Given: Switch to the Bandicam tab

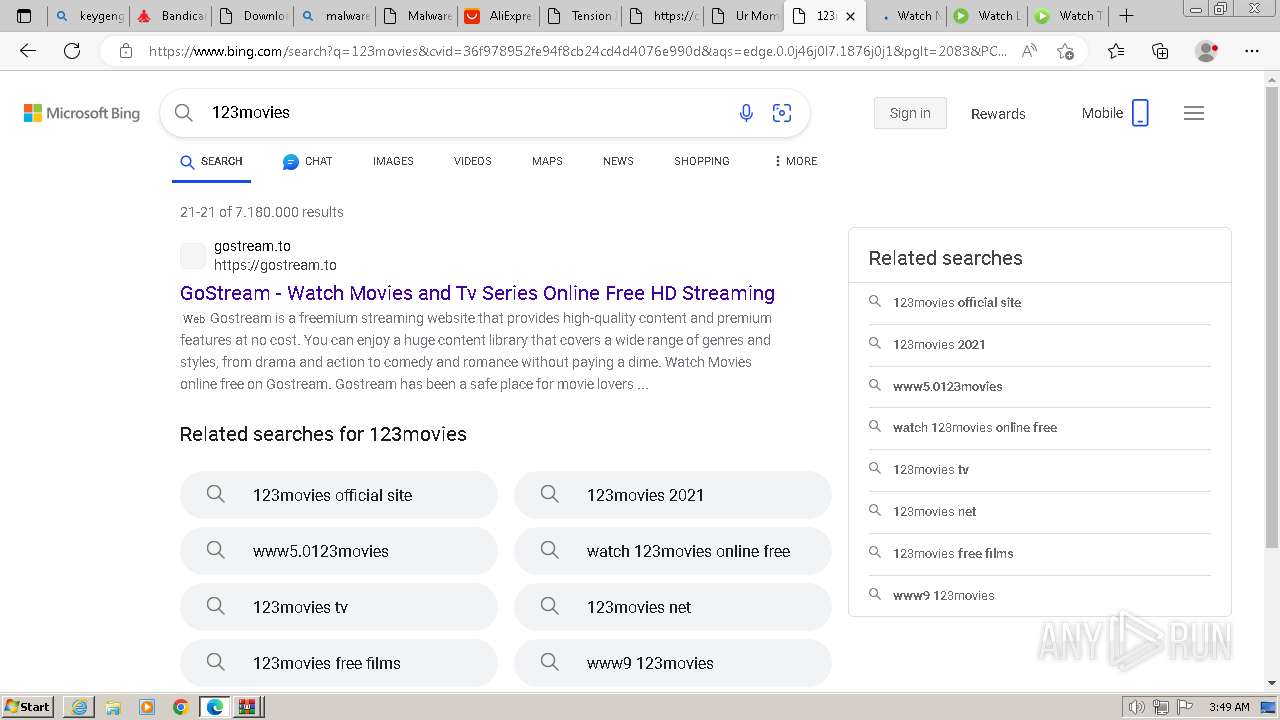Looking at the screenshot, I should tap(172, 16).
